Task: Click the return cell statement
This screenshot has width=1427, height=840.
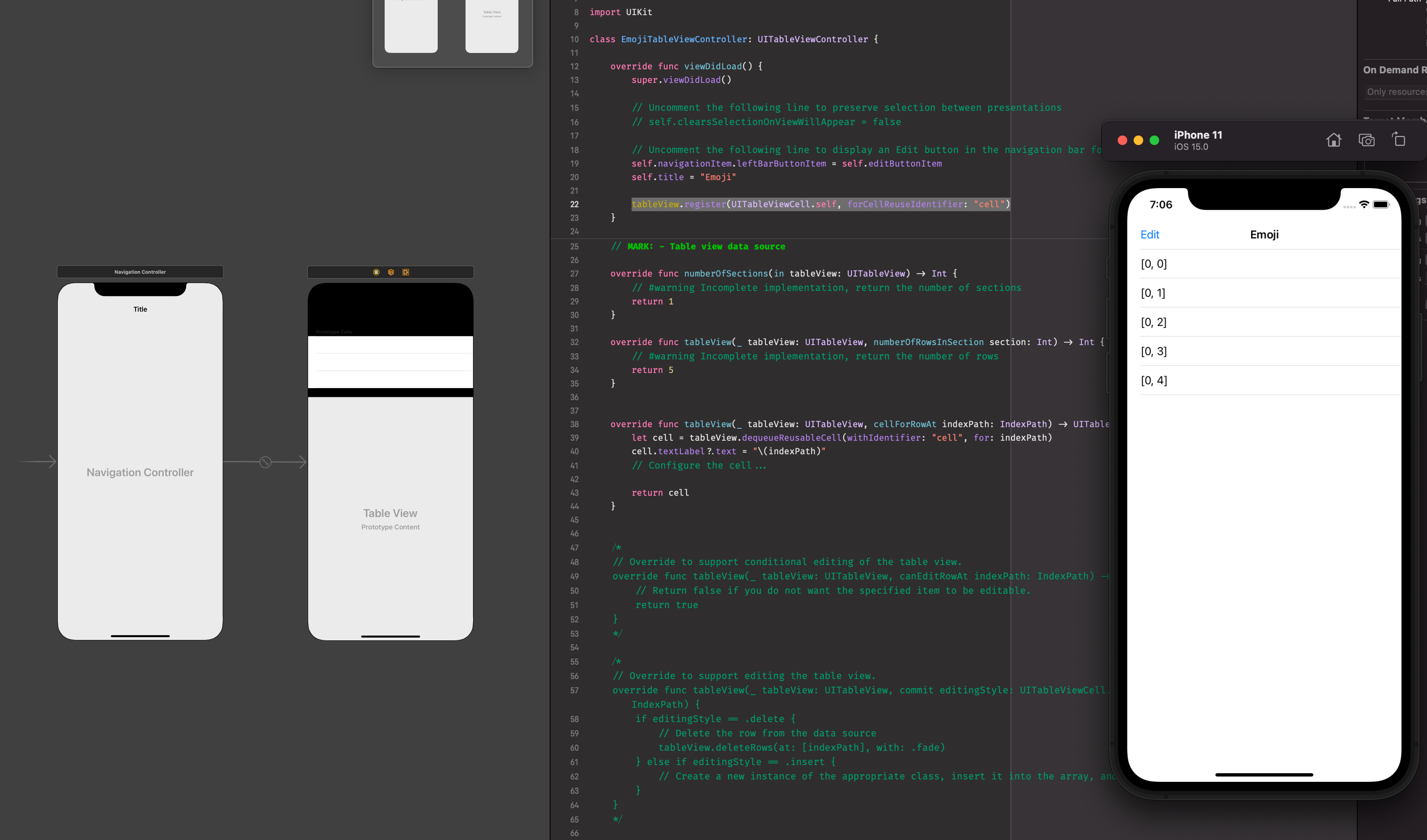Action: tap(660, 493)
